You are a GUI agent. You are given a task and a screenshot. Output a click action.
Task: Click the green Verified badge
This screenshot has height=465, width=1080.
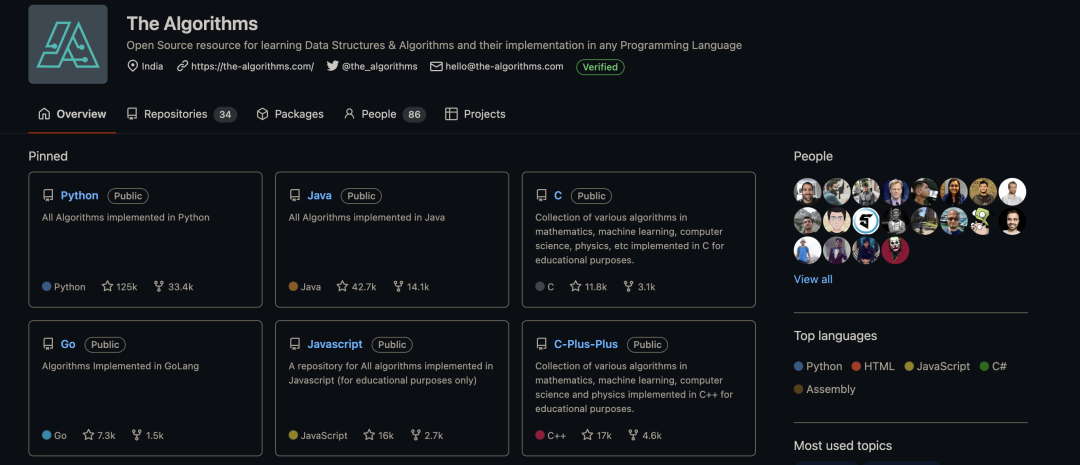pos(600,66)
